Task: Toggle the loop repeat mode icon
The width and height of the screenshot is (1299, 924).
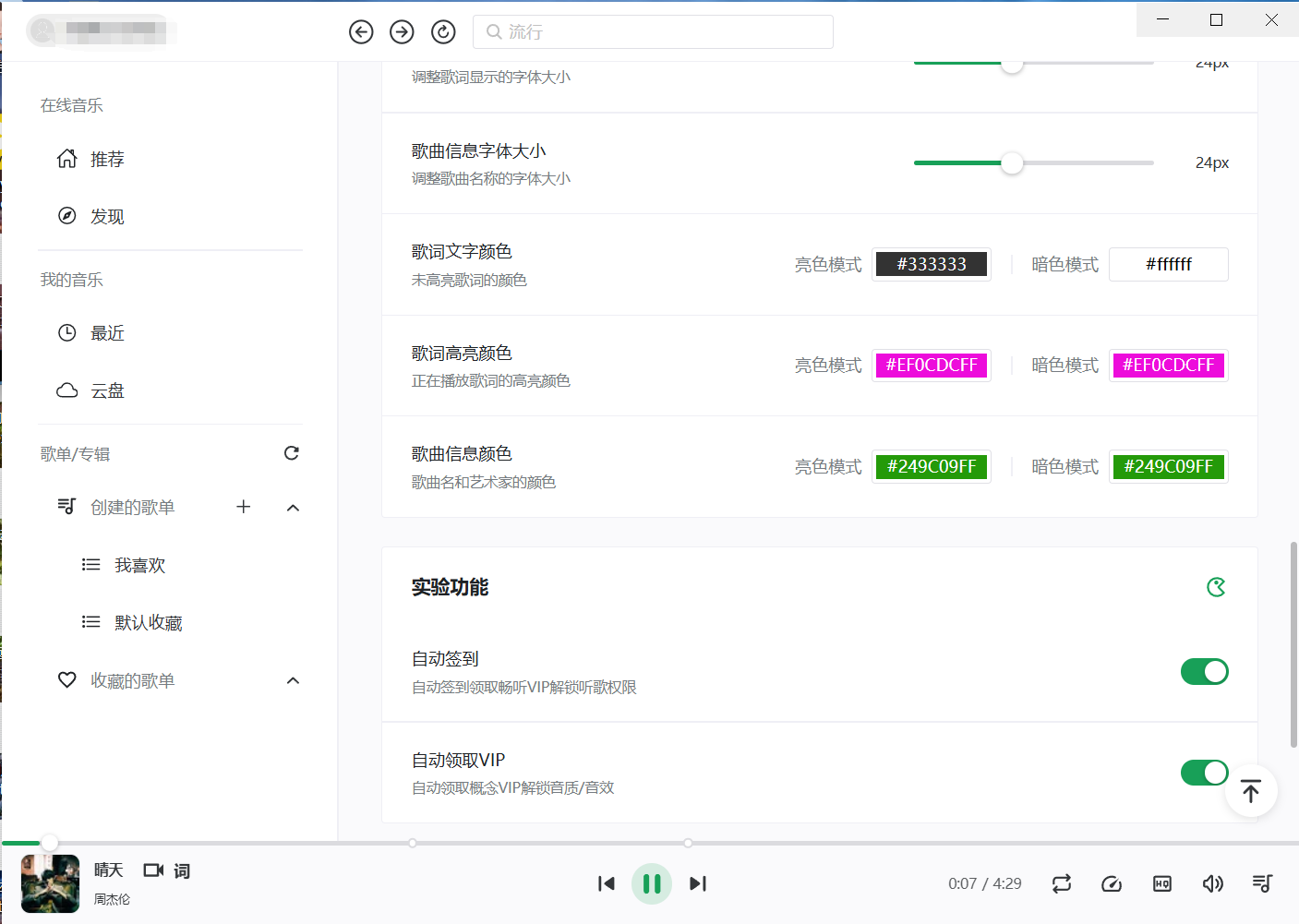Action: coord(1062,883)
